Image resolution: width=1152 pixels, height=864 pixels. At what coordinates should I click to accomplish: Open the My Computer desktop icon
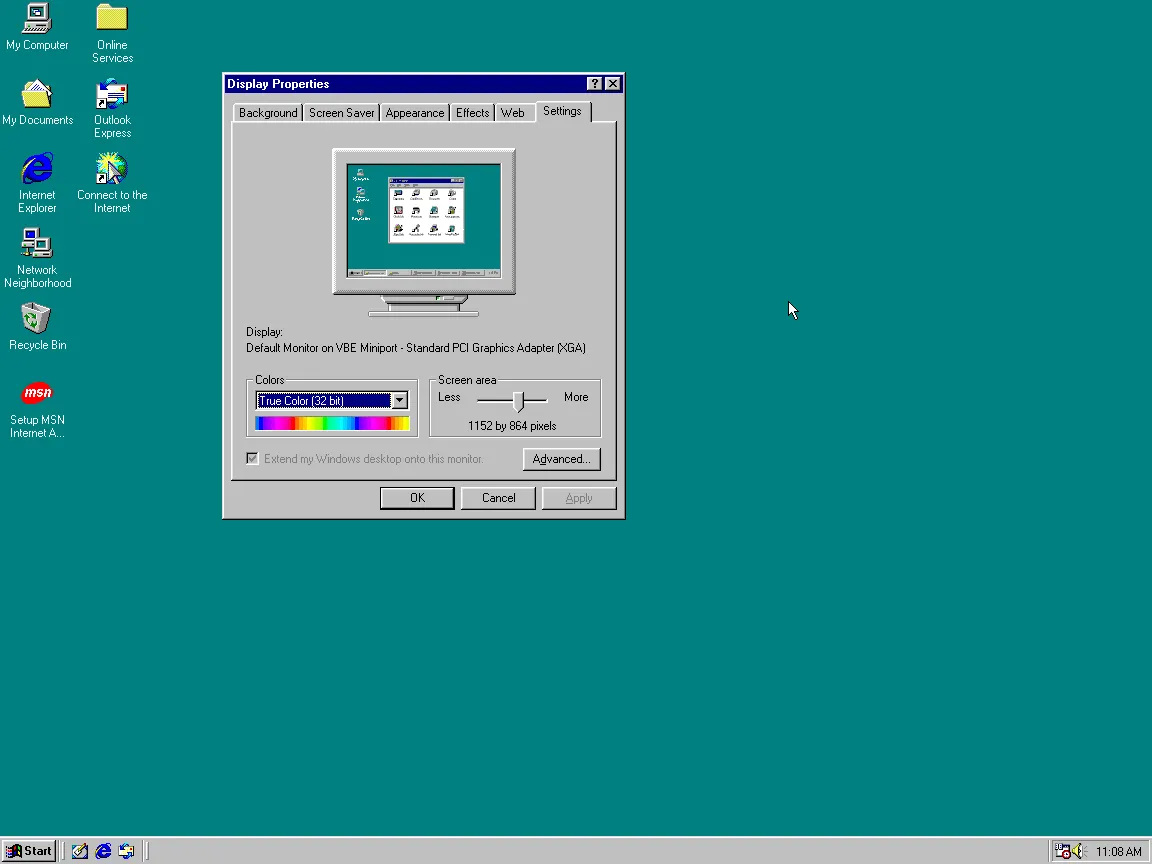coord(37,19)
